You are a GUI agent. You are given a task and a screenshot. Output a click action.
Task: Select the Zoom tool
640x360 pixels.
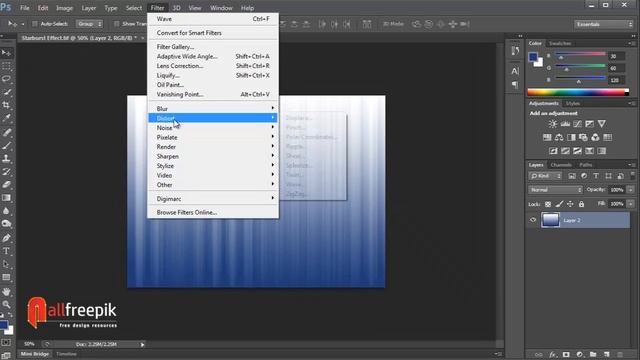click(6, 304)
